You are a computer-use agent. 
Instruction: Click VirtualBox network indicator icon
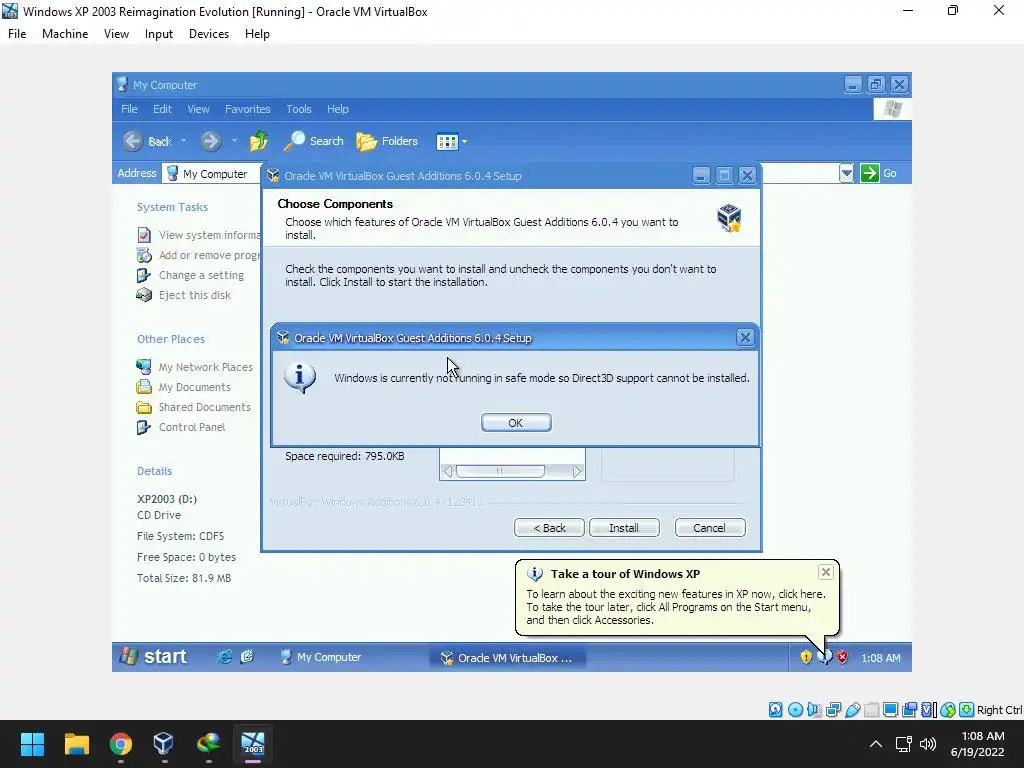pos(833,710)
